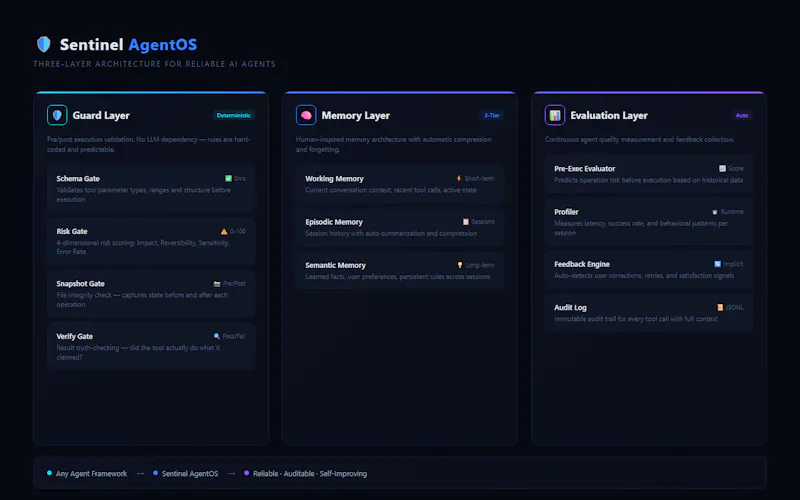800x500 pixels.
Task: Click the Three-Layer Architecture subtitle
Action: tap(155, 64)
